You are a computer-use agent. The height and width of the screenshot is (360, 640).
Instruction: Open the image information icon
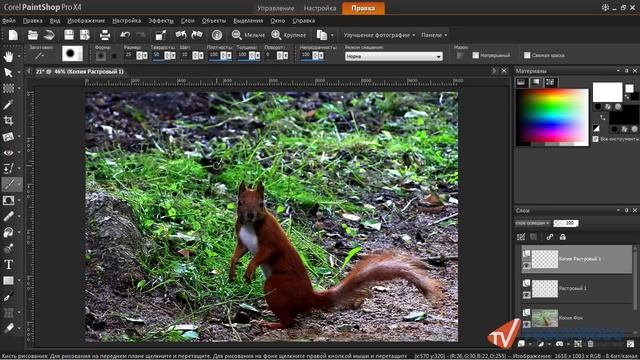coord(217,35)
